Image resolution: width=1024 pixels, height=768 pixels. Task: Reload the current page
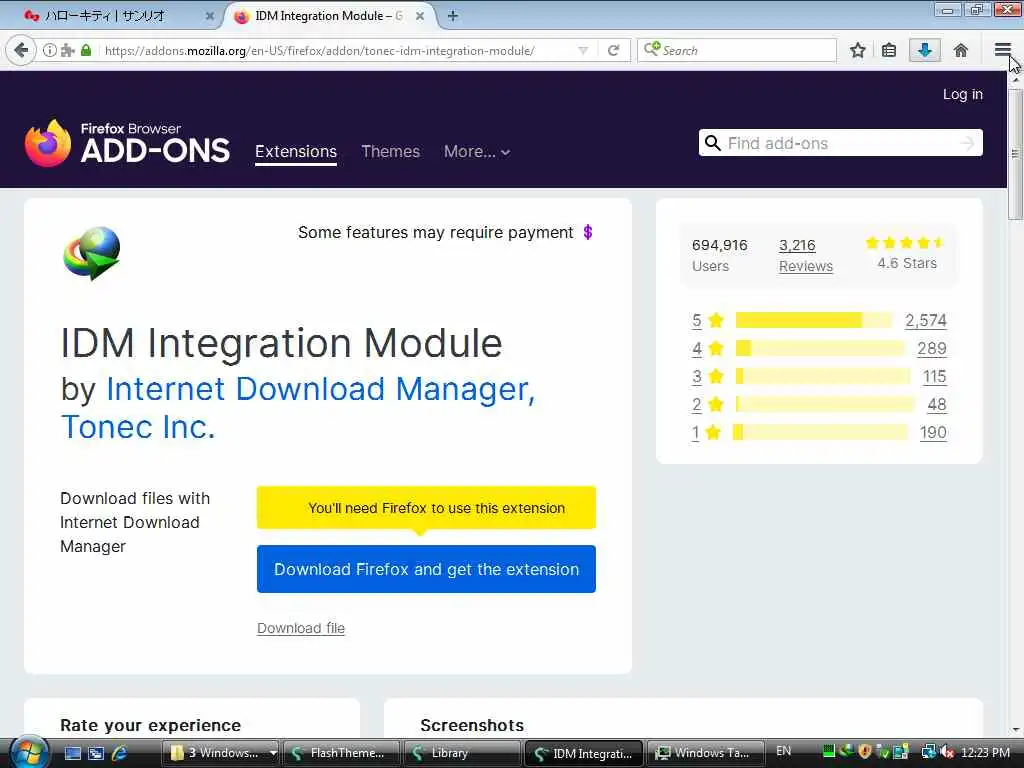tap(613, 50)
